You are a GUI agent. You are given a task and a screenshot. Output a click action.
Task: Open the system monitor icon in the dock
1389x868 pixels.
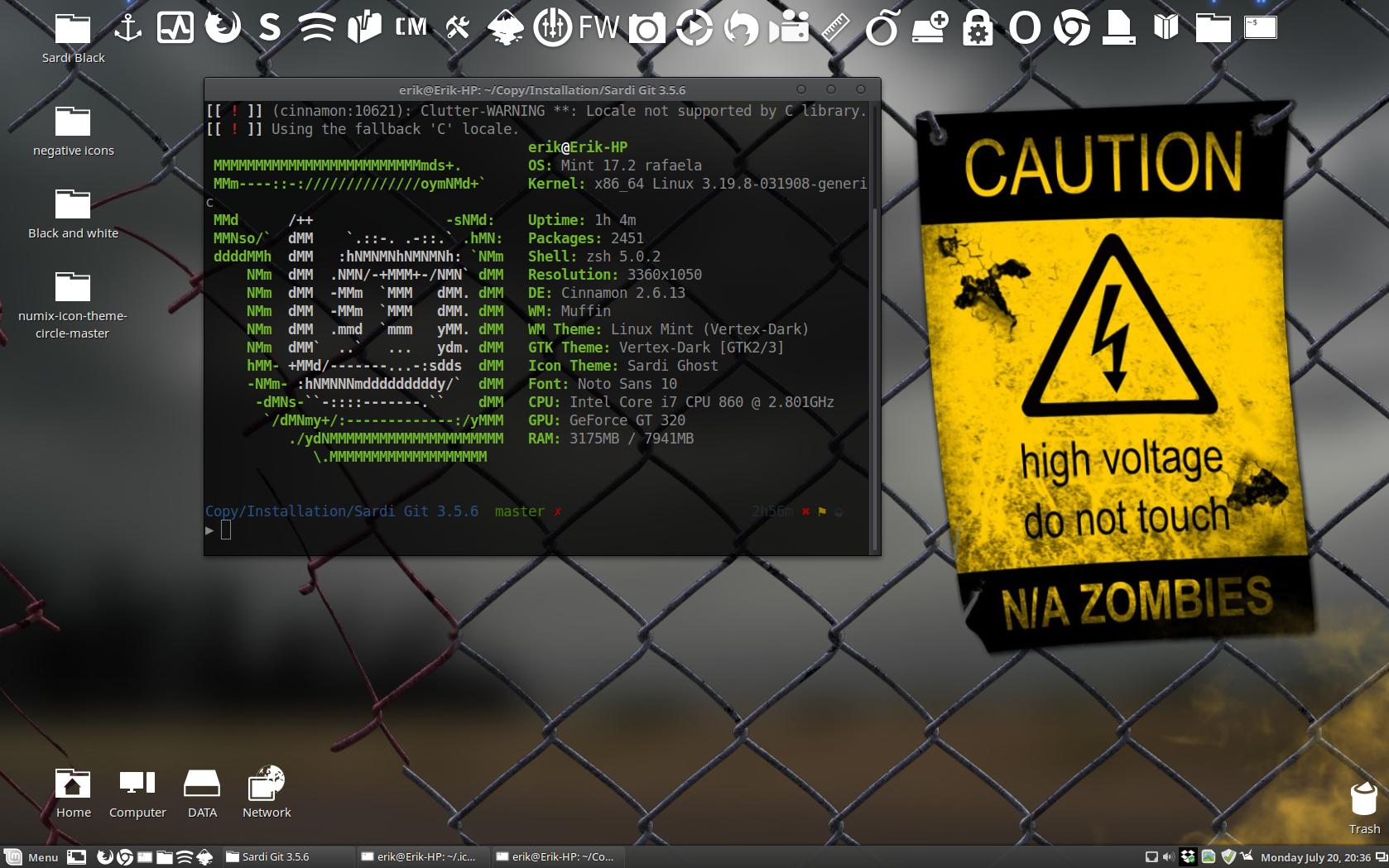click(x=175, y=28)
